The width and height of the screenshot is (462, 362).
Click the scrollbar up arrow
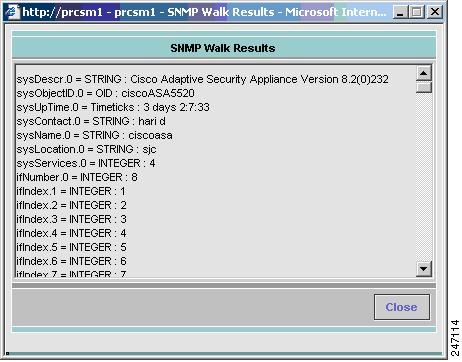coord(424,73)
